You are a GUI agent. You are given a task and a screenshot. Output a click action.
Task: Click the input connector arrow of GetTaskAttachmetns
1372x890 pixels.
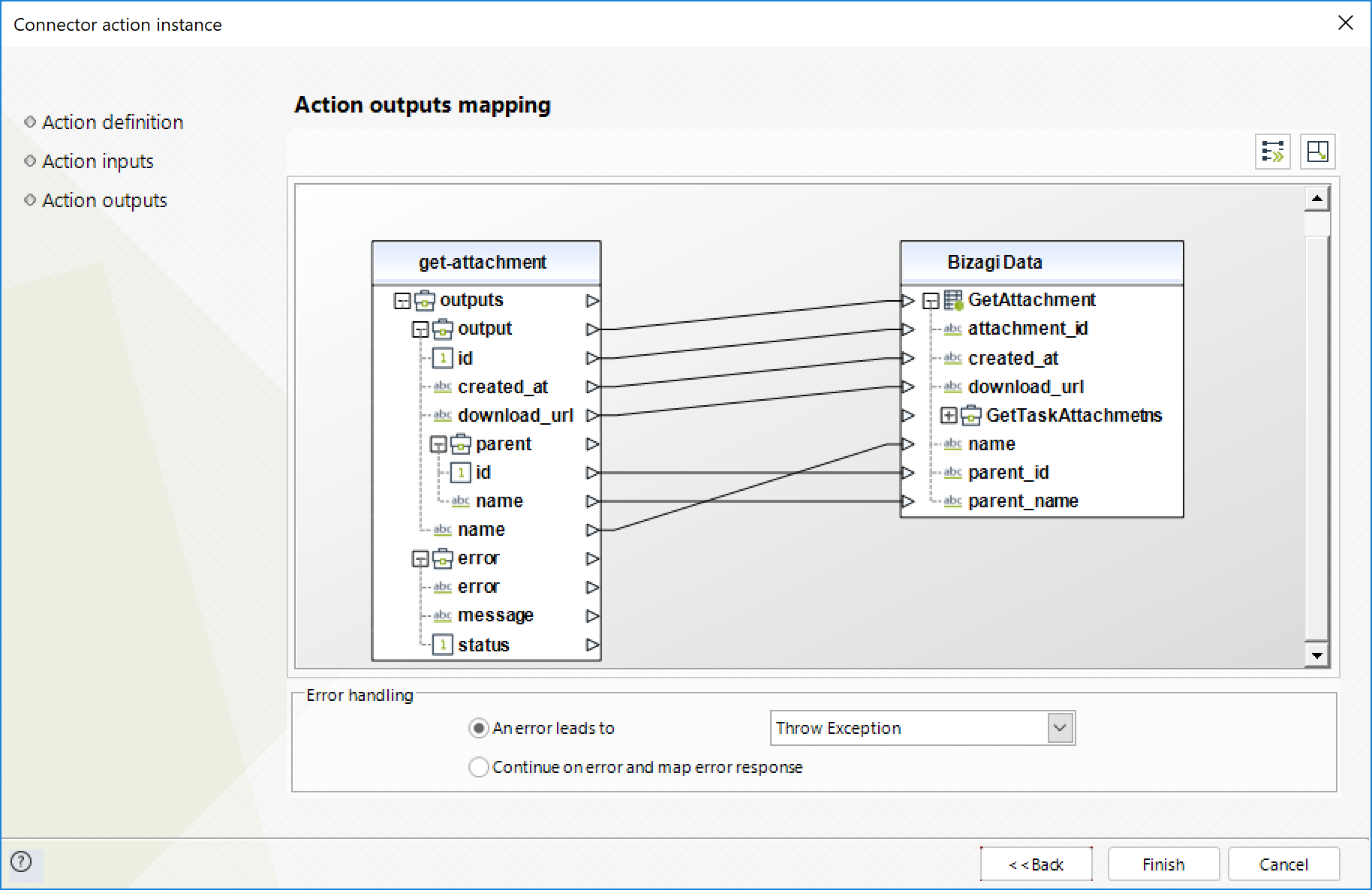coord(908,415)
